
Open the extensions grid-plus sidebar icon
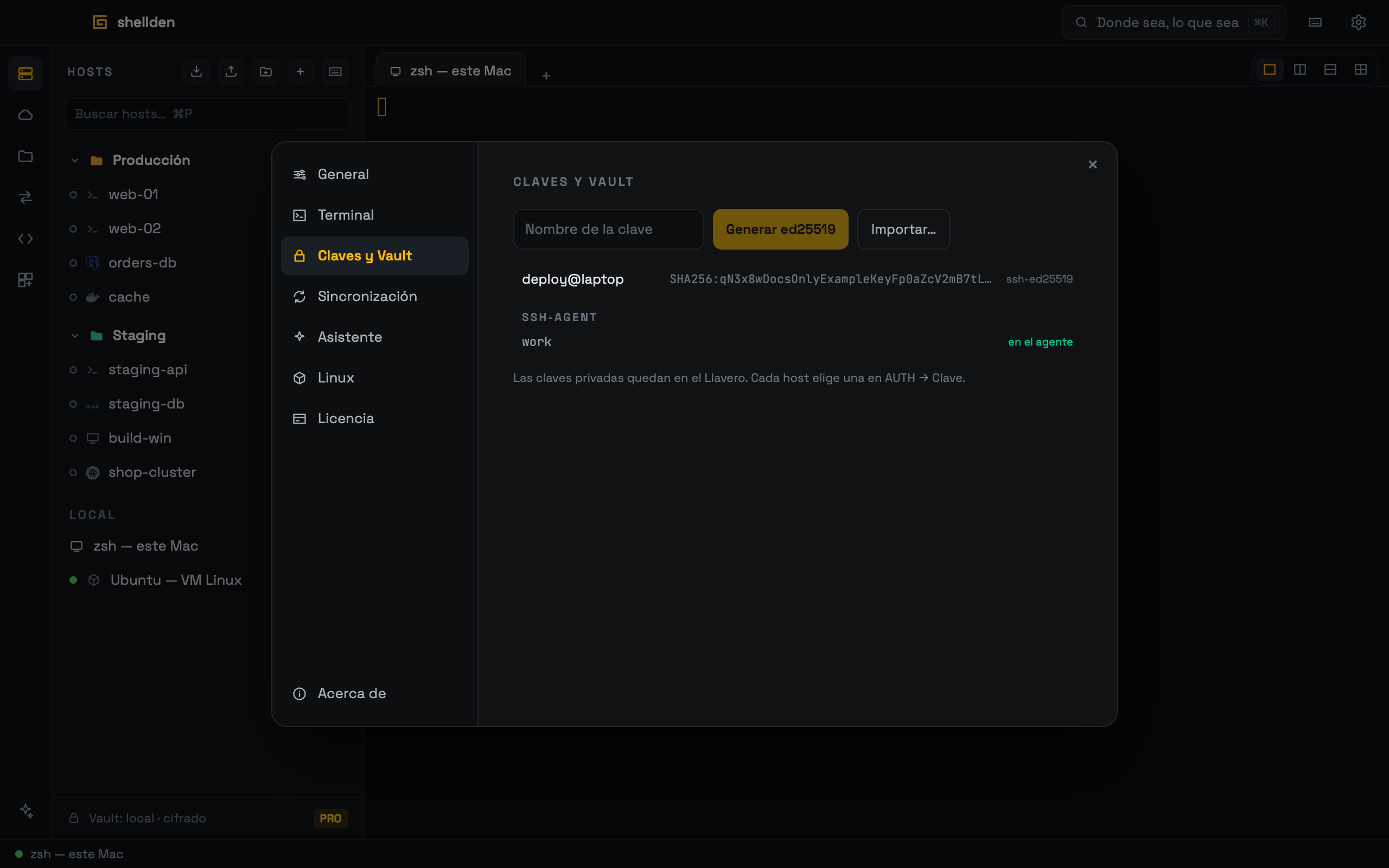point(26,279)
